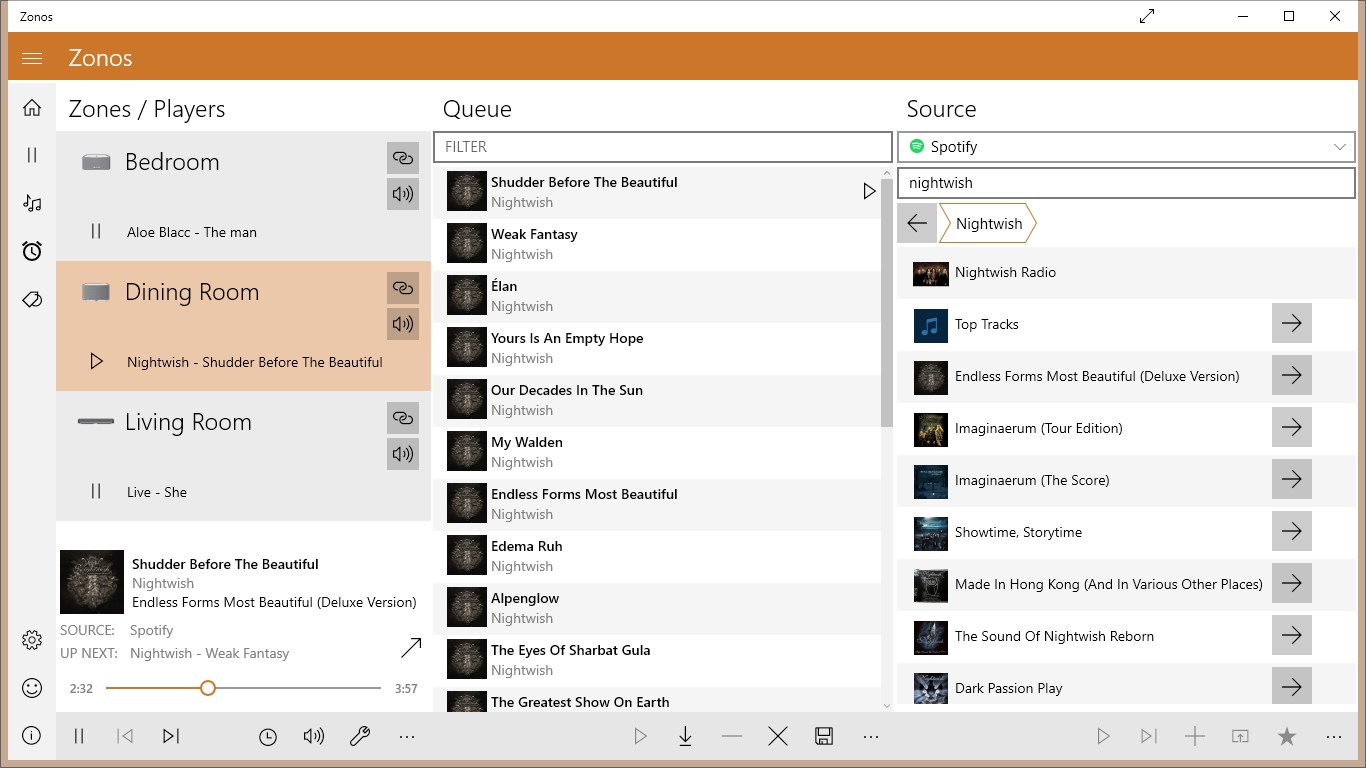
Task: Click the link/group icon for Dining Room
Action: point(403,288)
